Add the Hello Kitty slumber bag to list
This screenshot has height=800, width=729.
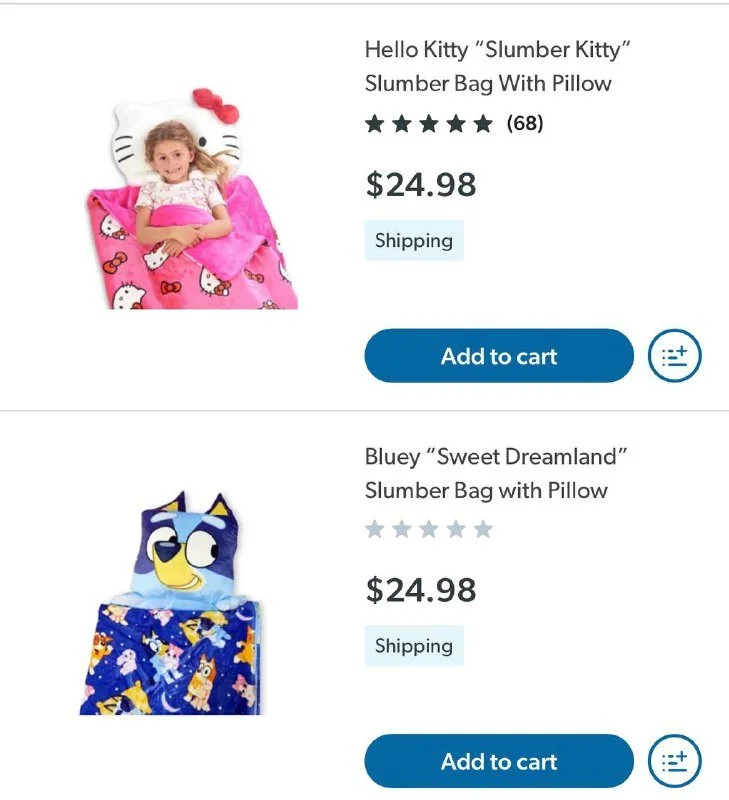674,356
